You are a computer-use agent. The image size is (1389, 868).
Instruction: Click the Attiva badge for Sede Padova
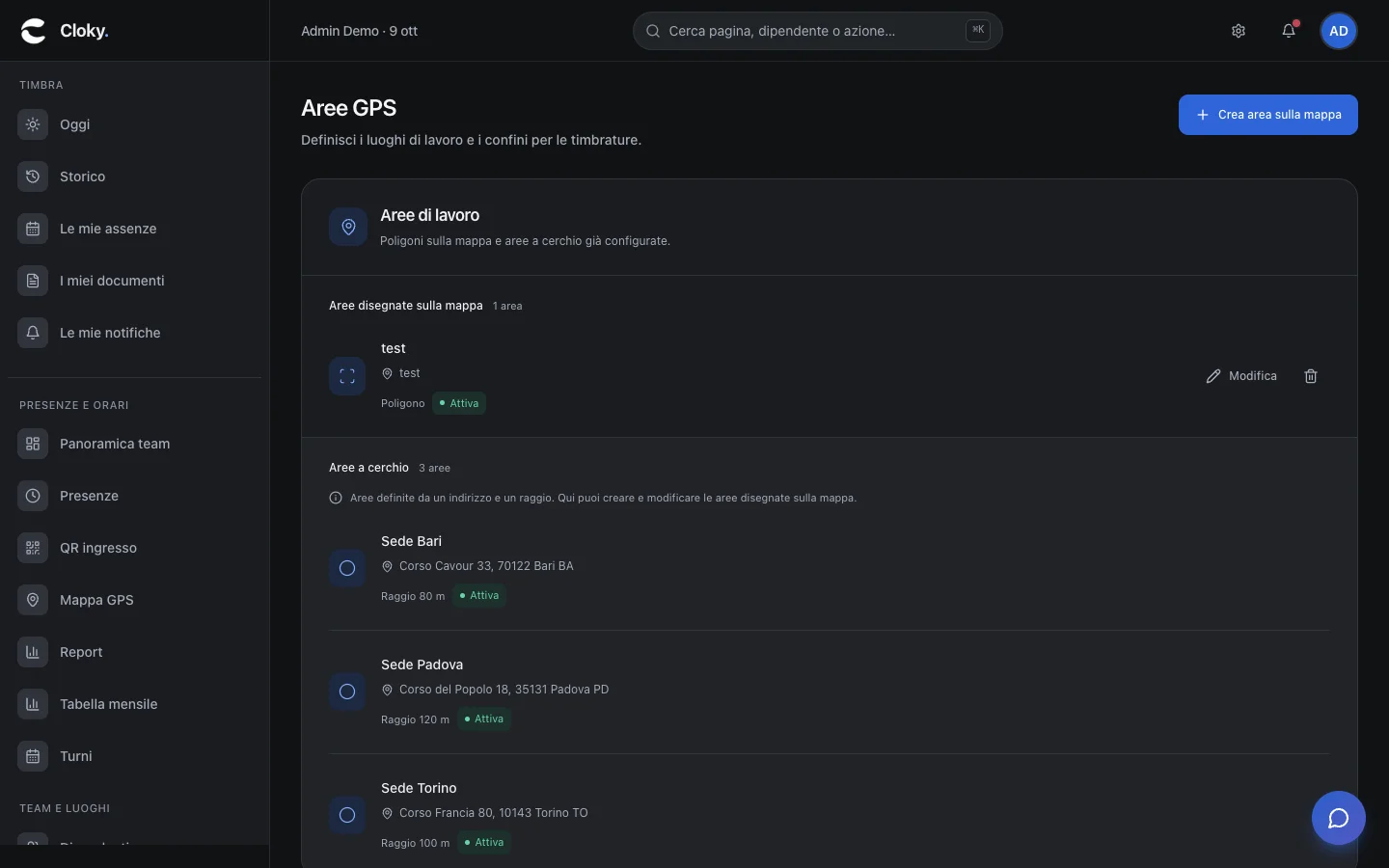484,719
